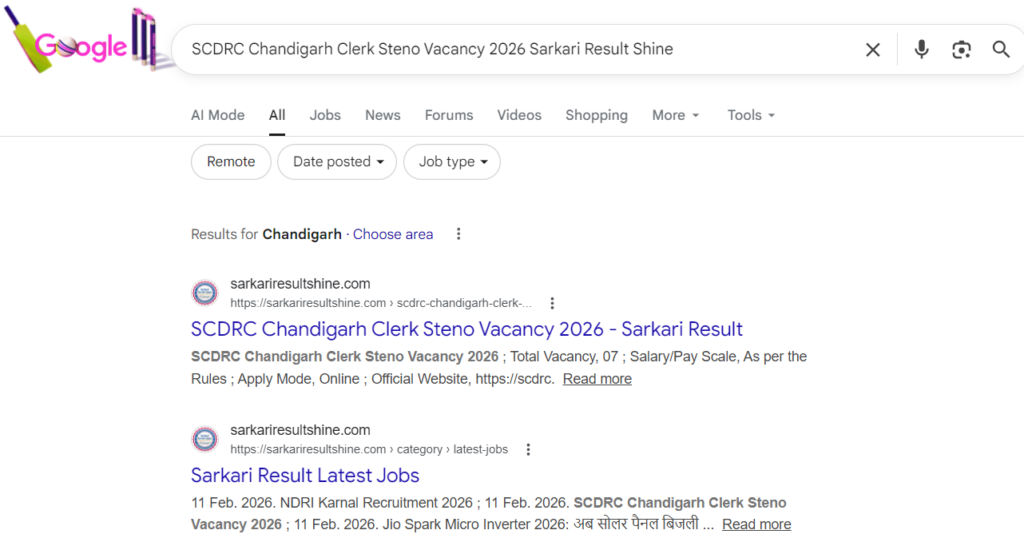Open three-dot menu for latest-jobs result
This screenshot has width=1024, height=550.
pos(529,450)
